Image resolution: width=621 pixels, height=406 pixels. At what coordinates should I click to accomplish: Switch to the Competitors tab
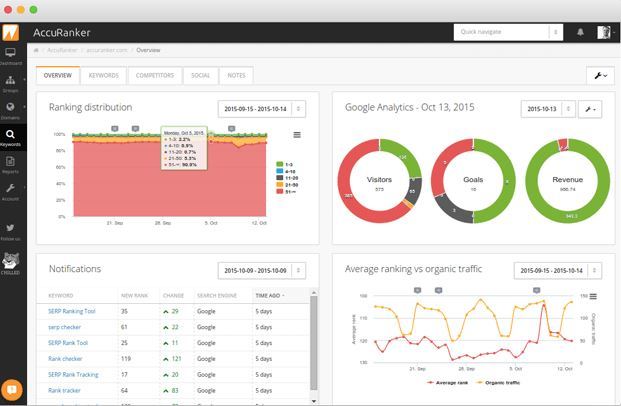[x=155, y=75]
